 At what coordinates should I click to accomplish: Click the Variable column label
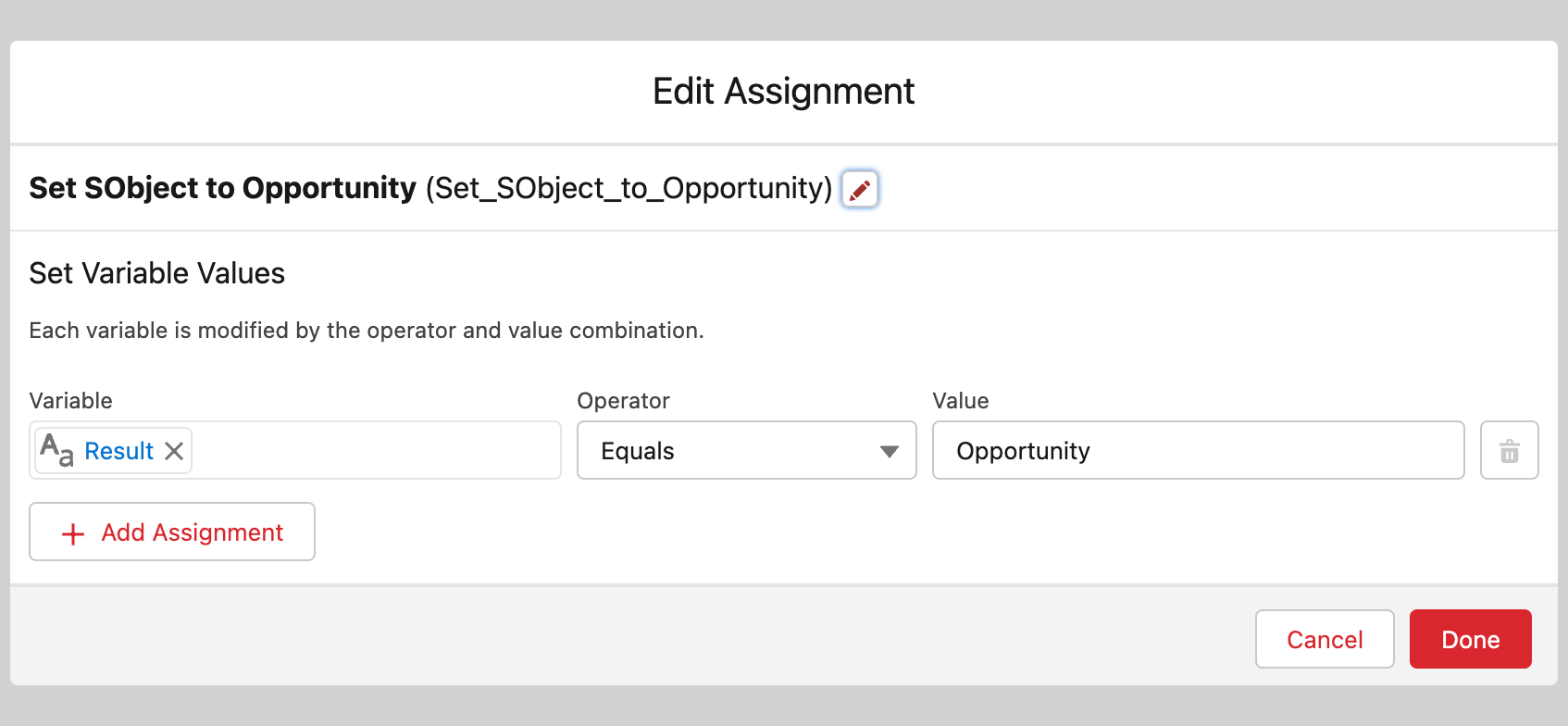(x=70, y=401)
